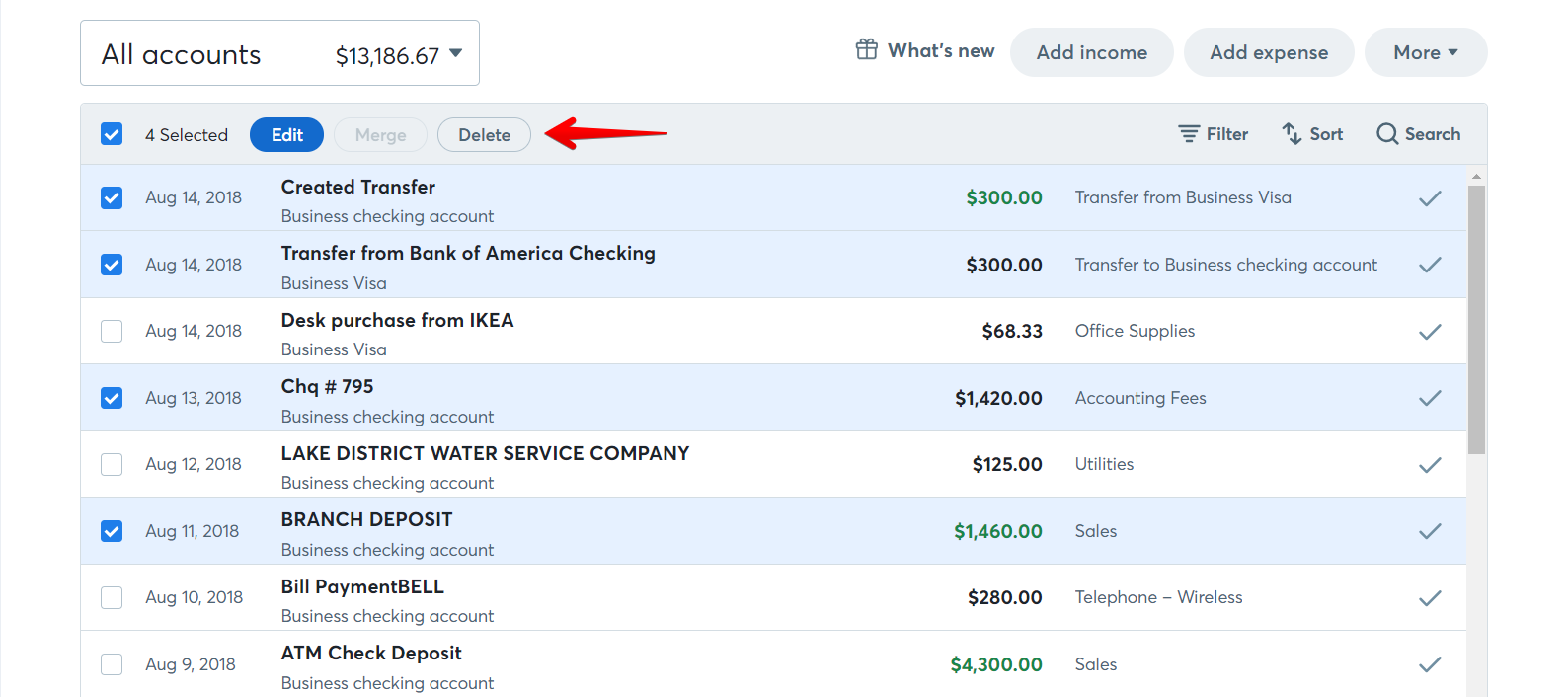Click the checkmark on BRANCH DEPOSIT row
Image resolution: width=1568 pixels, height=697 pixels.
[x=1430, y=531]
